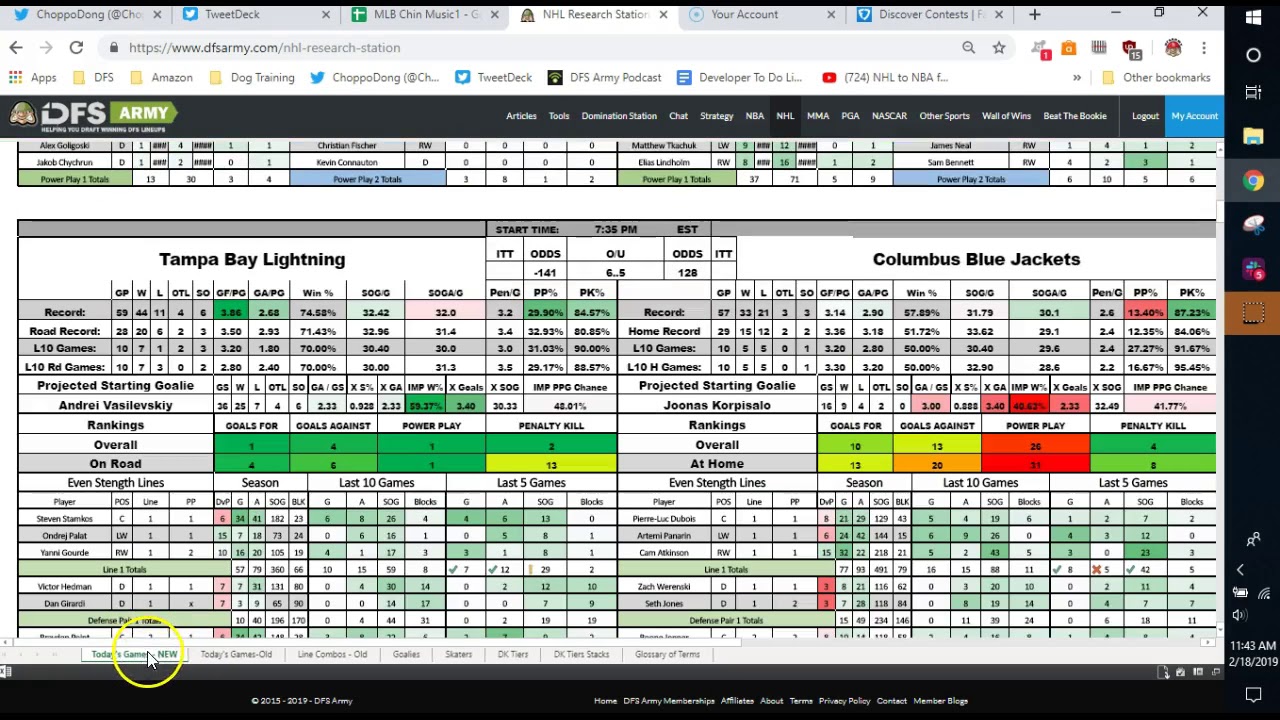The image size is (1280, 720).
Task: Expand the hidden bookmarks chevron
Action: point(1077,77)
